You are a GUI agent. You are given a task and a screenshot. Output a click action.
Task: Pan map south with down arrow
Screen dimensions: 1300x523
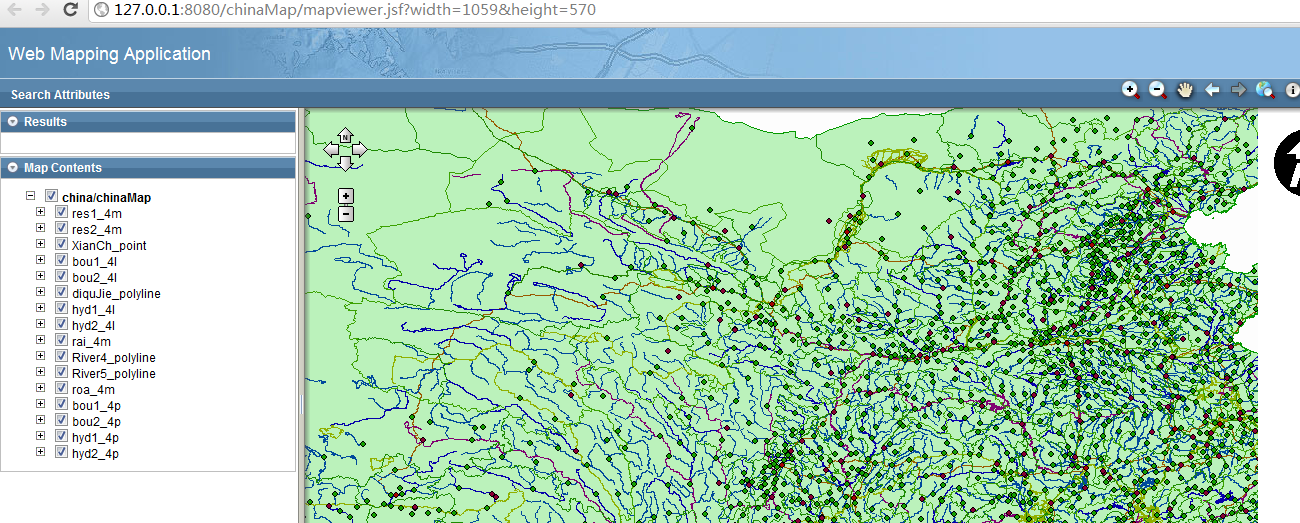click(x=345, y=163)
